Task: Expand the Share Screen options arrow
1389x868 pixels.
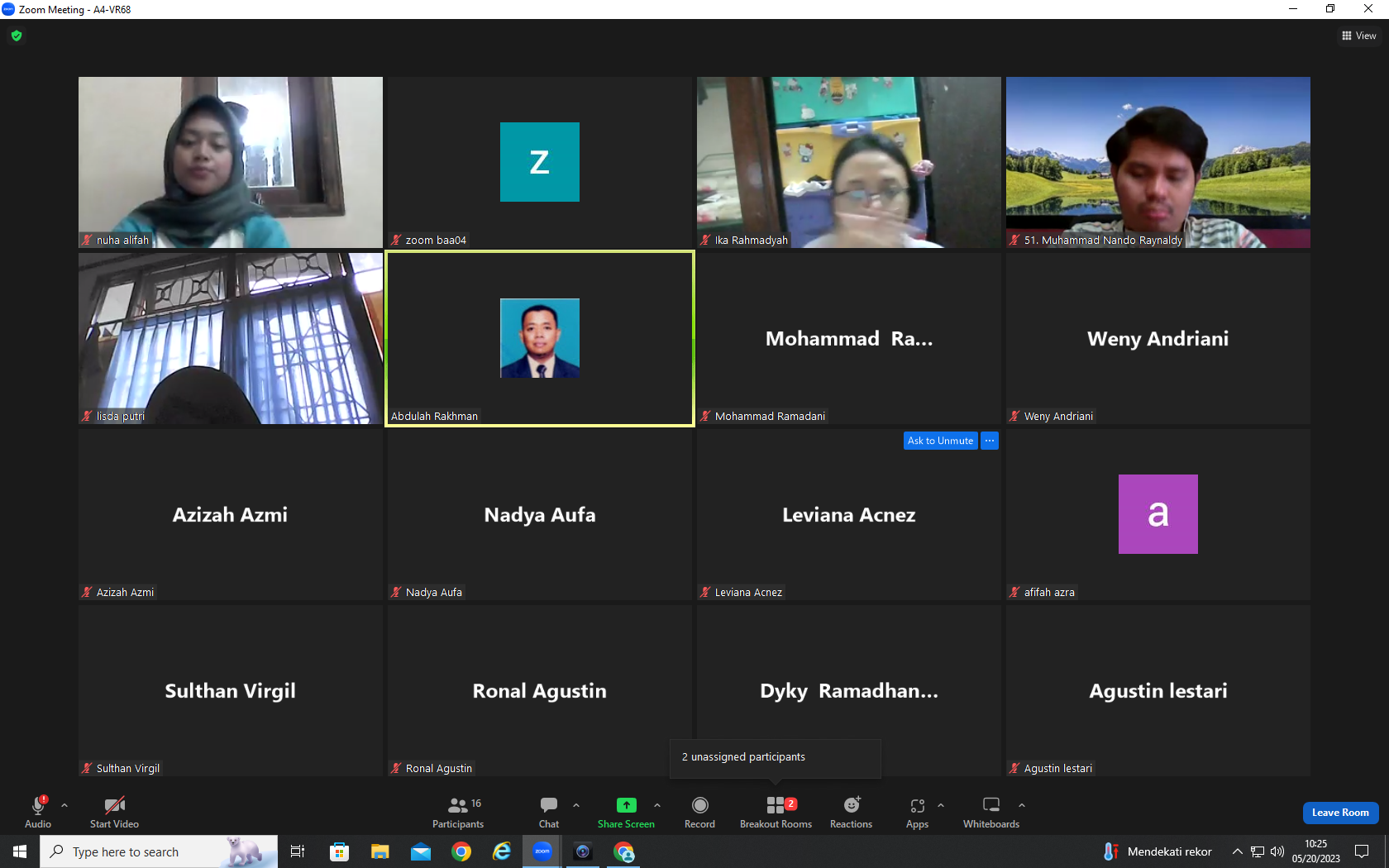Action: (657, 804)
